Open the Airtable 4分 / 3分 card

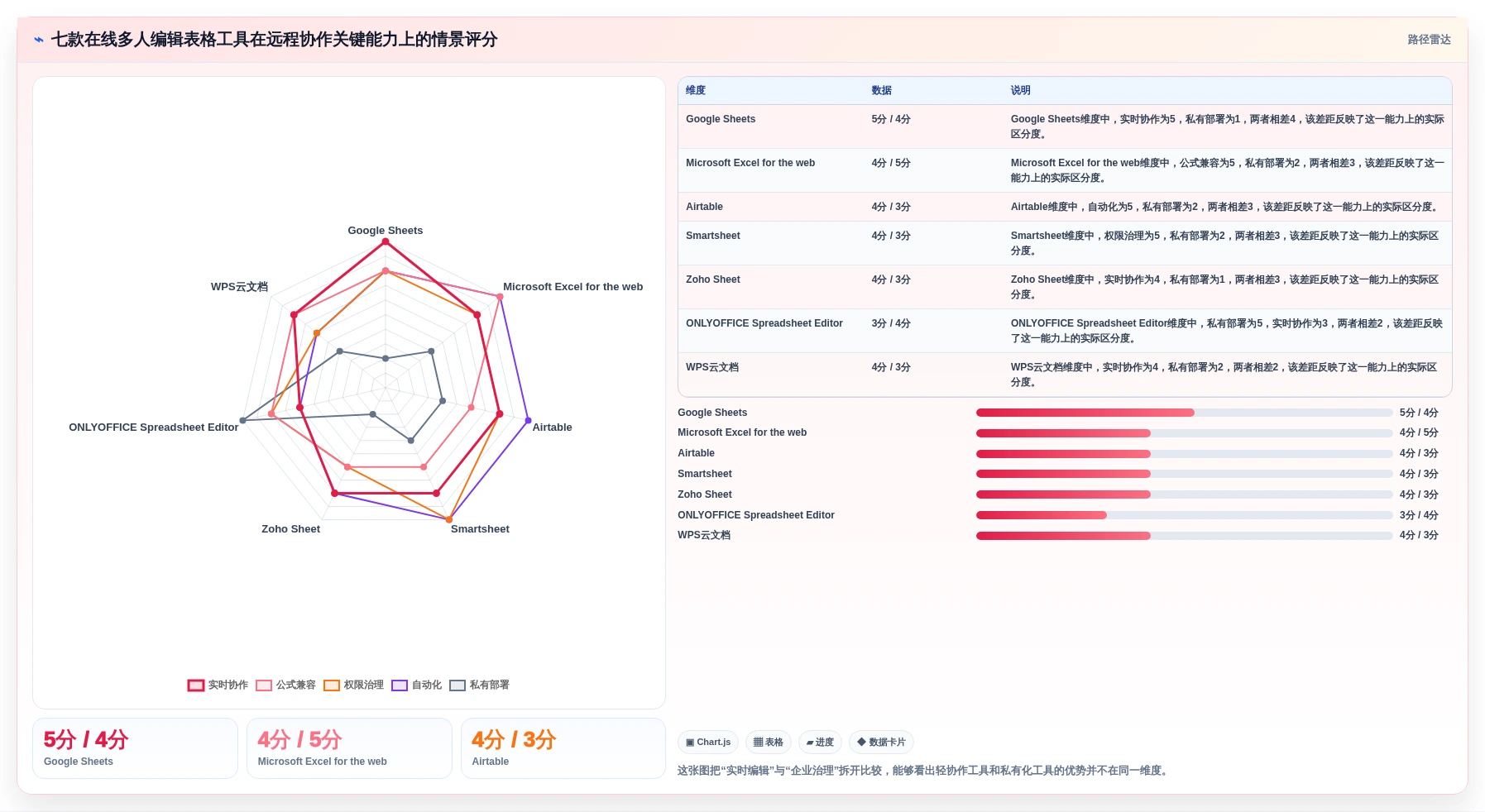[x=563, y=748]
